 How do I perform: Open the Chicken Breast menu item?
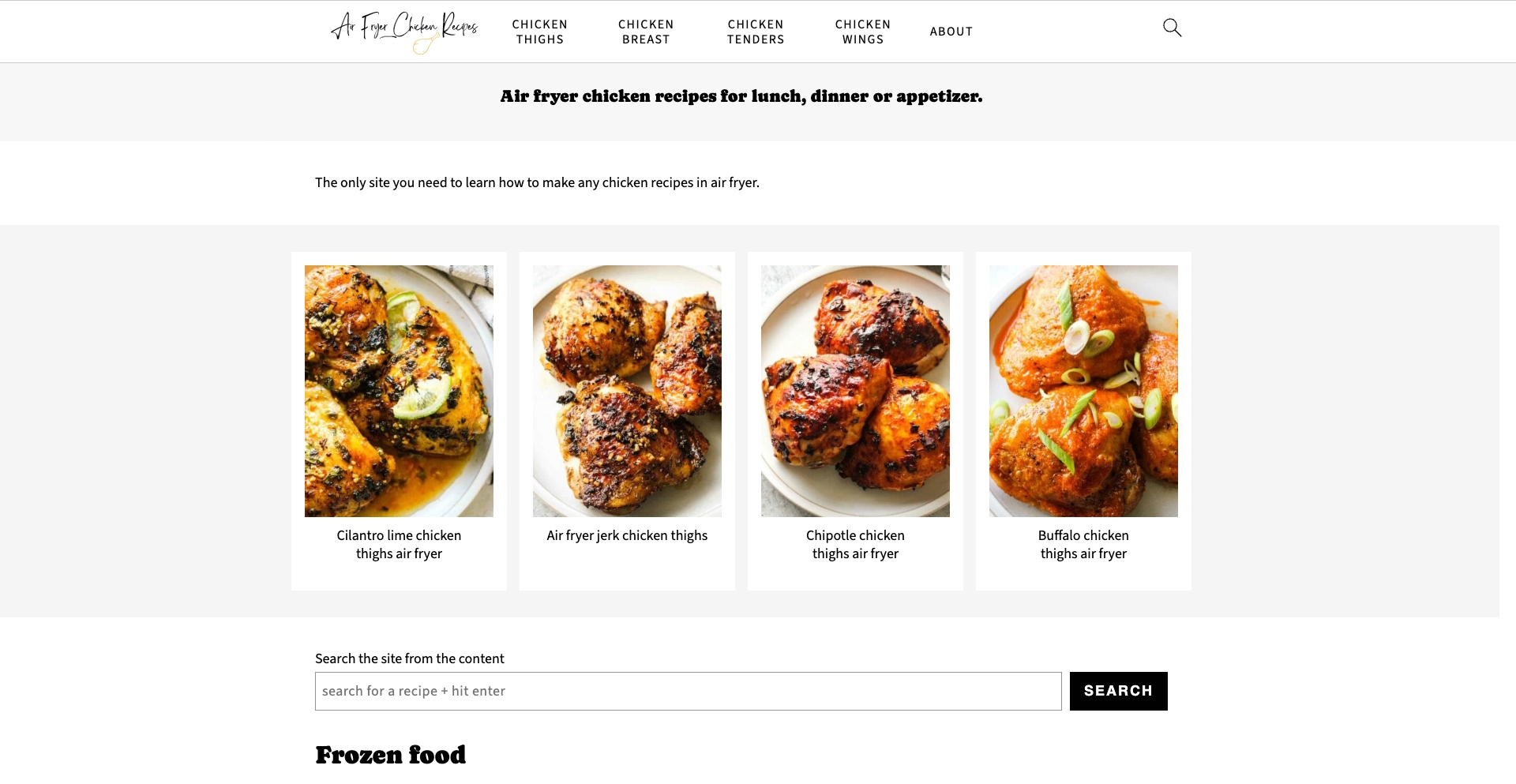pyautogui.click(x=646, y=32)
